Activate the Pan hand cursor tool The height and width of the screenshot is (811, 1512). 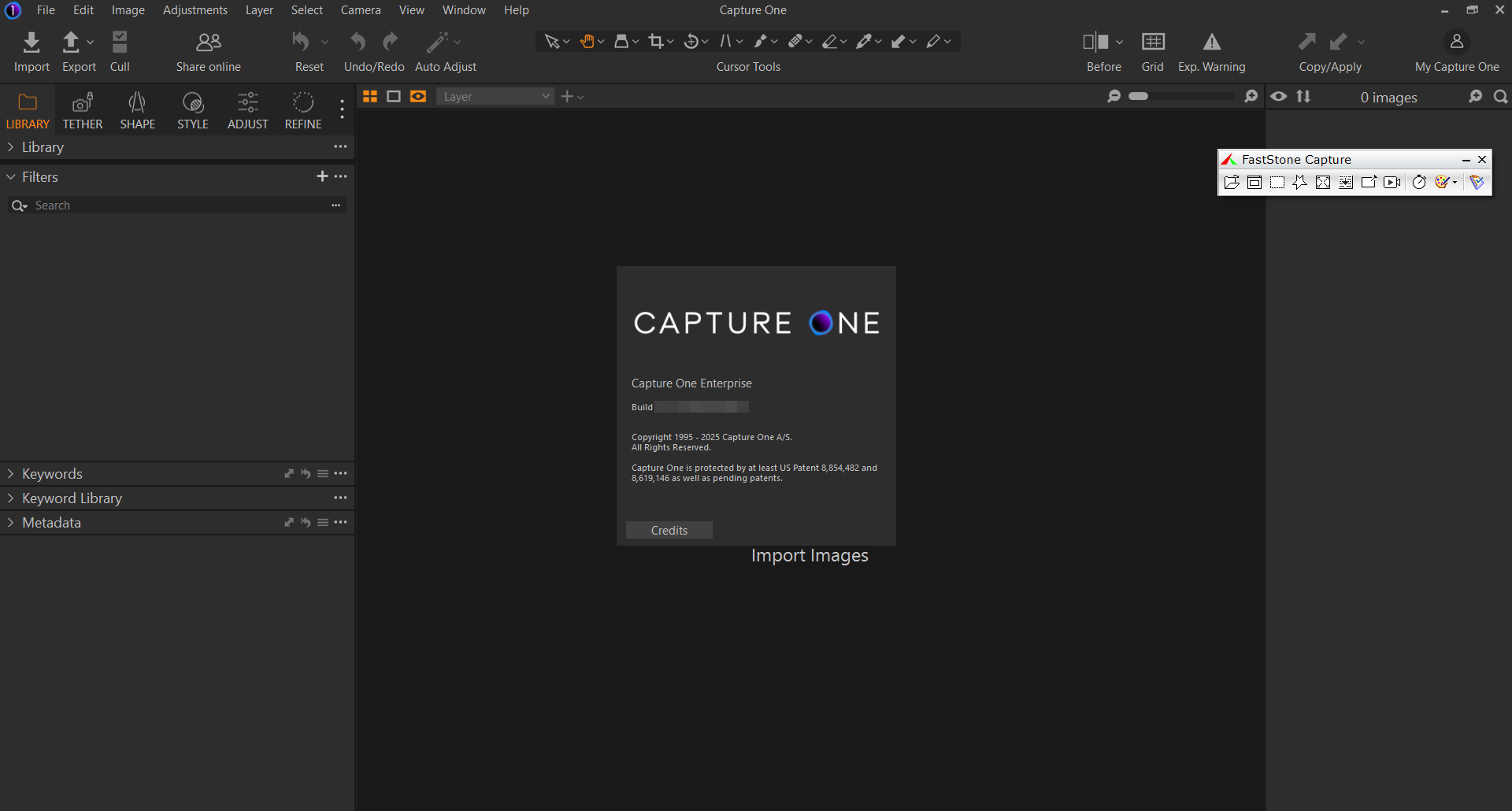(587, 42)
